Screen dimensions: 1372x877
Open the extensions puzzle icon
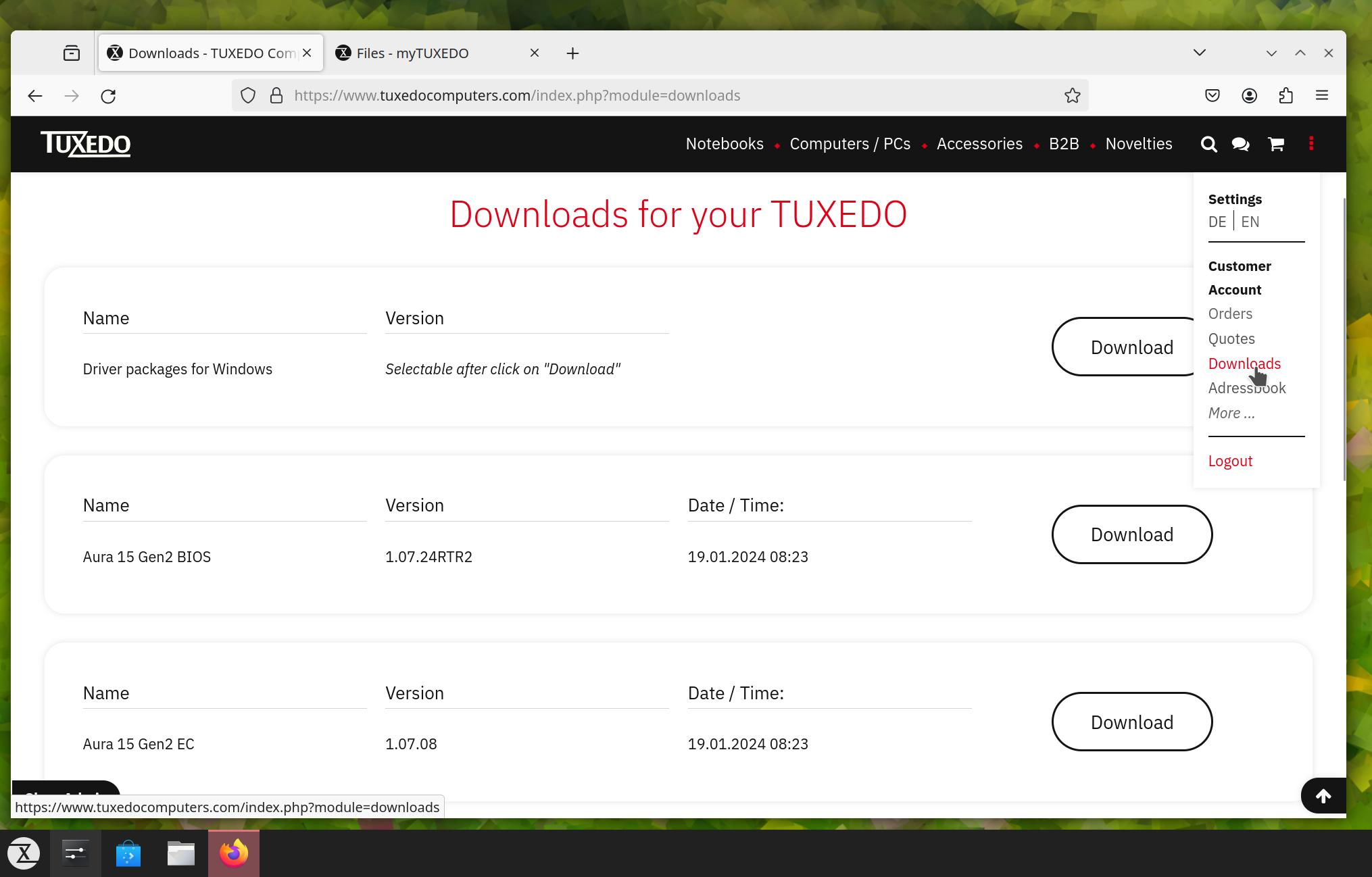click(1285, 96)
